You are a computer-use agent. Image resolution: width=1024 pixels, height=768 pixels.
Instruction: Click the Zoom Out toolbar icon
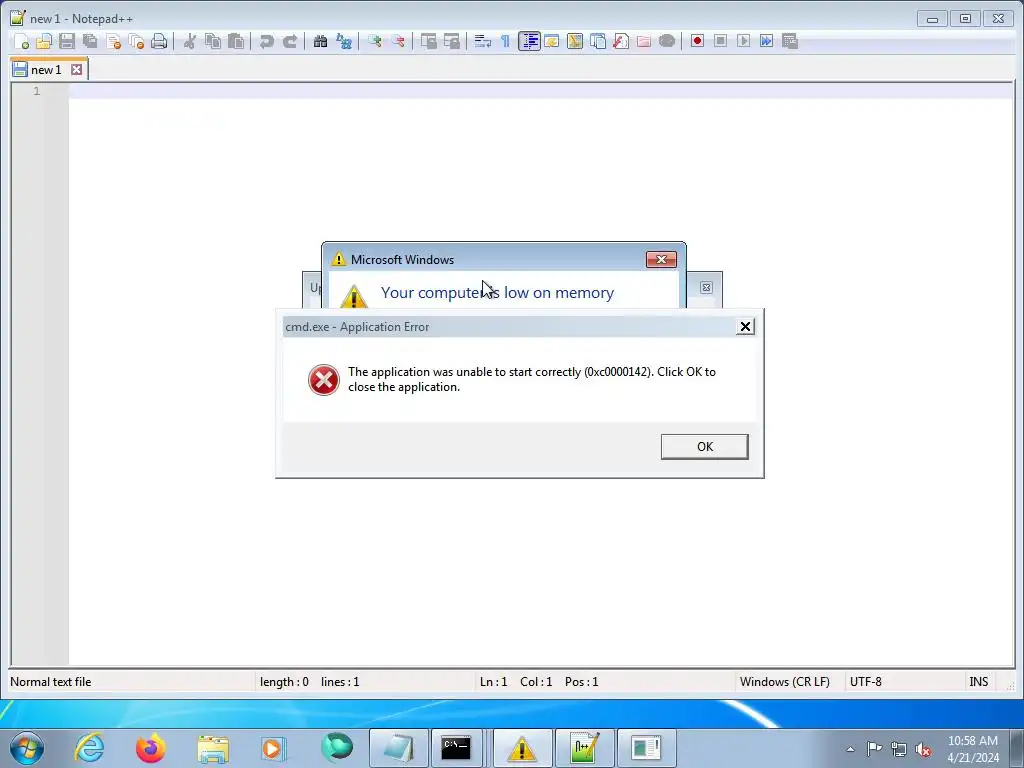coord(397,42)
